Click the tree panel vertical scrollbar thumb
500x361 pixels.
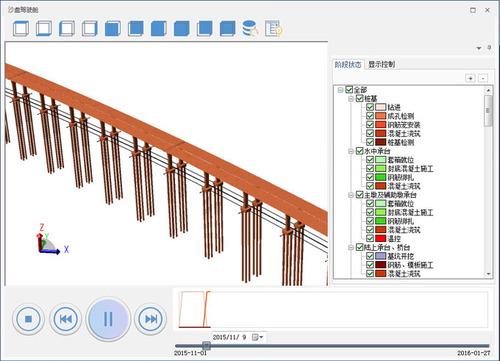(489, 111)
